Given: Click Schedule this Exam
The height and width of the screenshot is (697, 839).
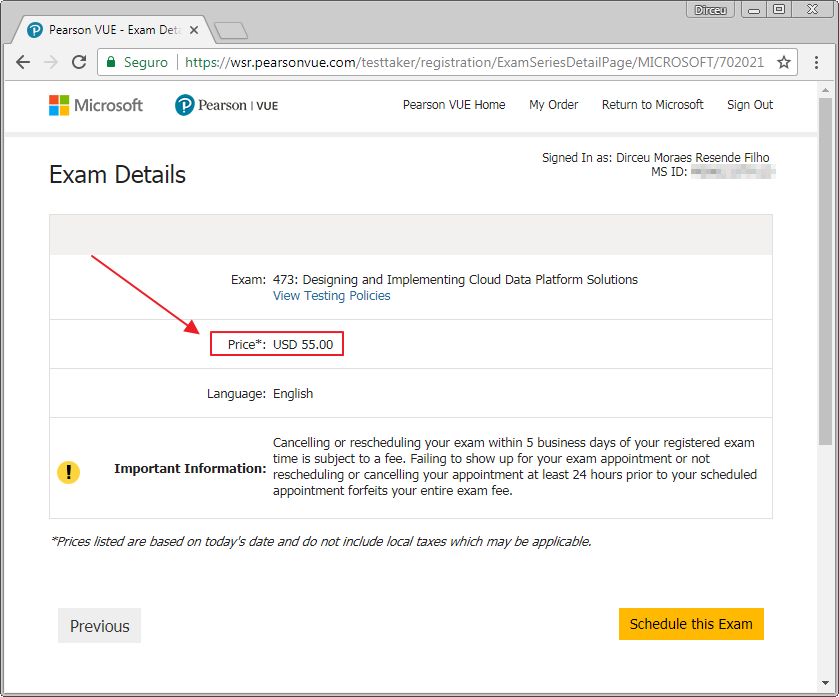Looking at the screenshot, I should click(x=691, y=624).
